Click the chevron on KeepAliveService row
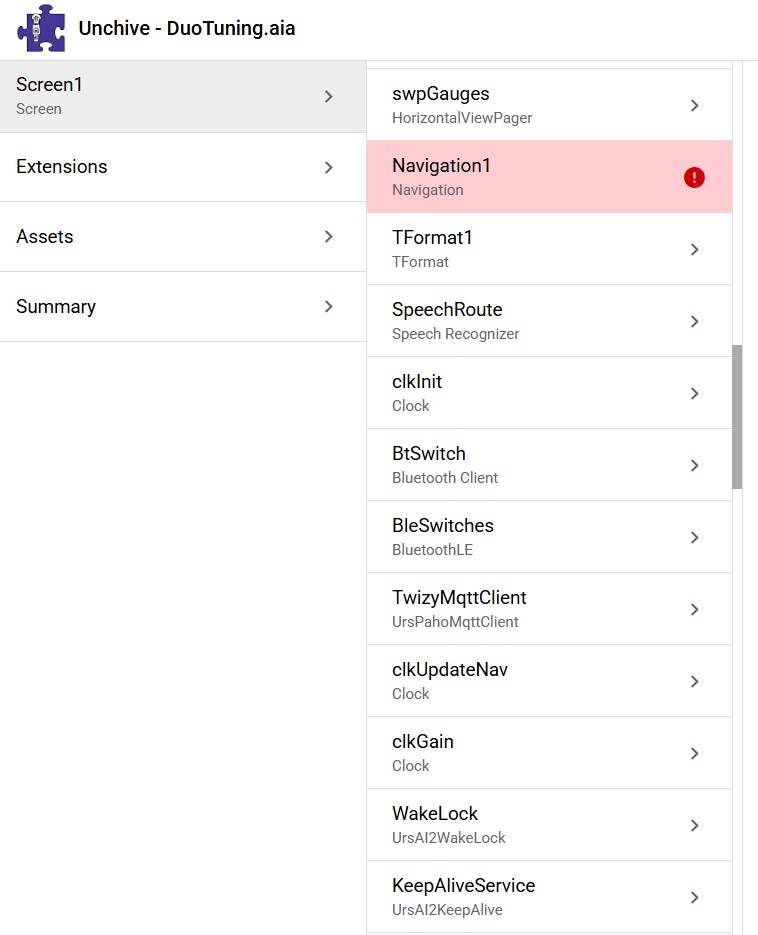Image resolution: width=758 pixels, height=935 pixels. pos(695,897)
